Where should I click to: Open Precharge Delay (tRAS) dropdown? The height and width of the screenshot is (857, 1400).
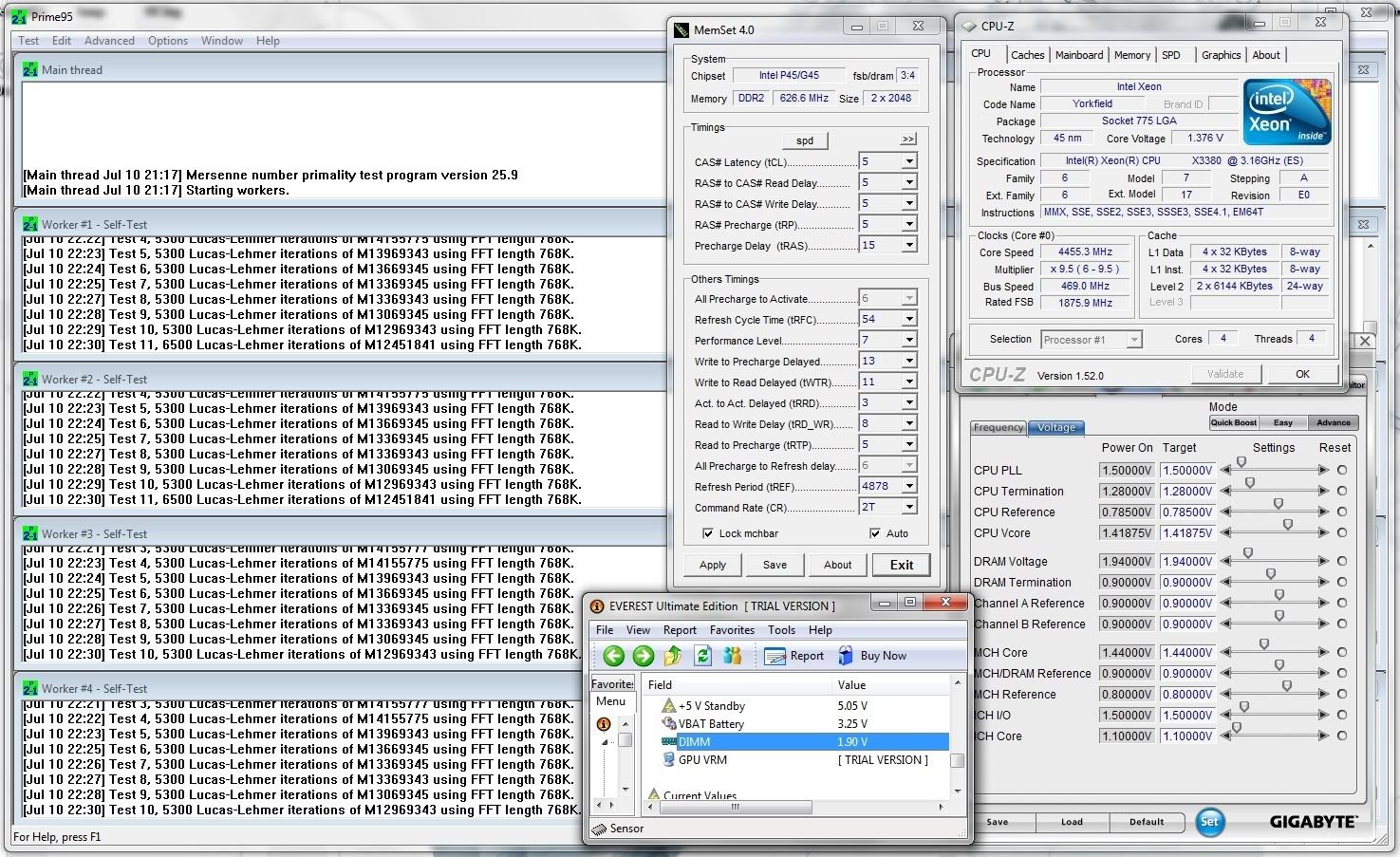909,245
